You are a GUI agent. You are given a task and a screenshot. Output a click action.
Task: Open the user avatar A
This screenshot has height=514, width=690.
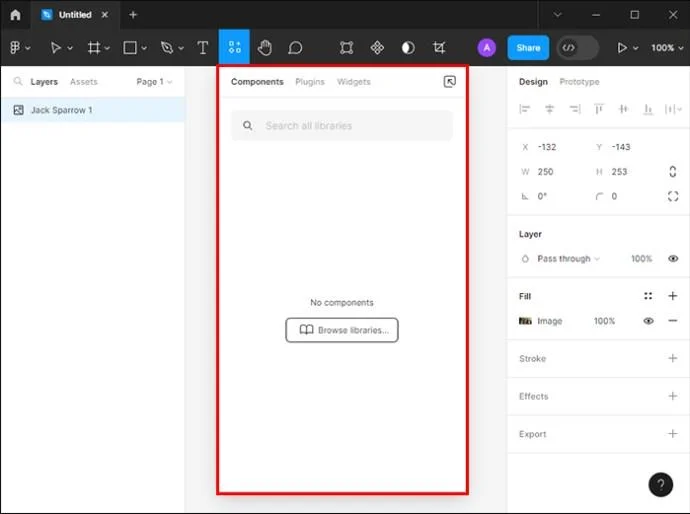tap(487, 48)
